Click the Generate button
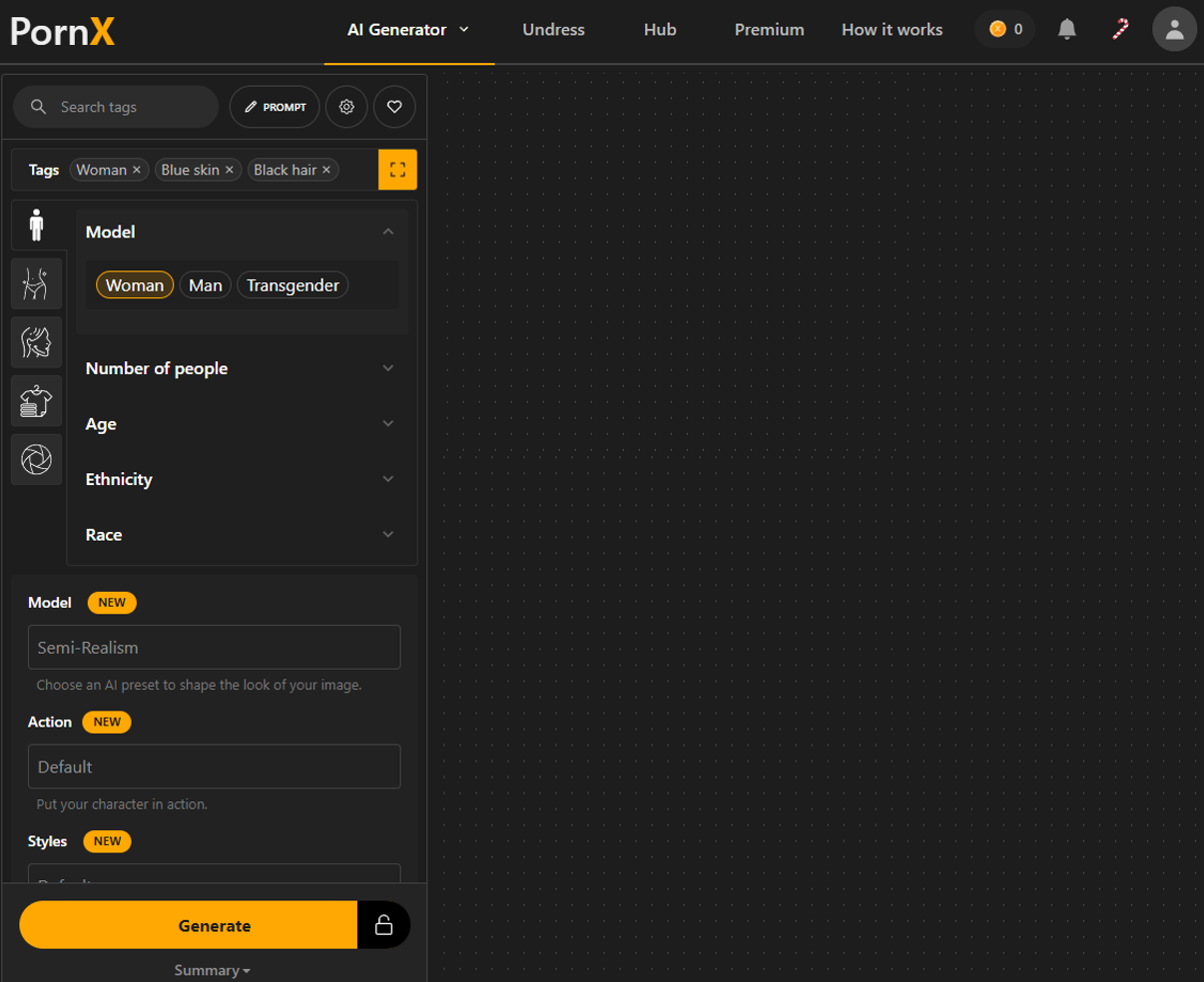Image resolution: width=1204 pixels, height=982 pixels. pyautogui.click(x=189, y=925)
